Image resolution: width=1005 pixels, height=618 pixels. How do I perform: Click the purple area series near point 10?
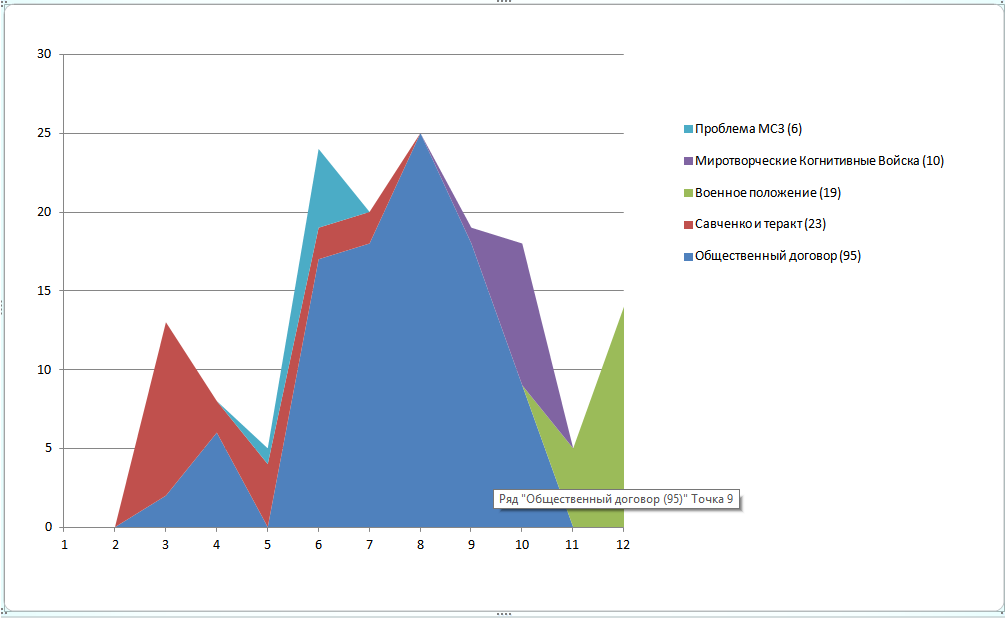click(x=515, y=300)
